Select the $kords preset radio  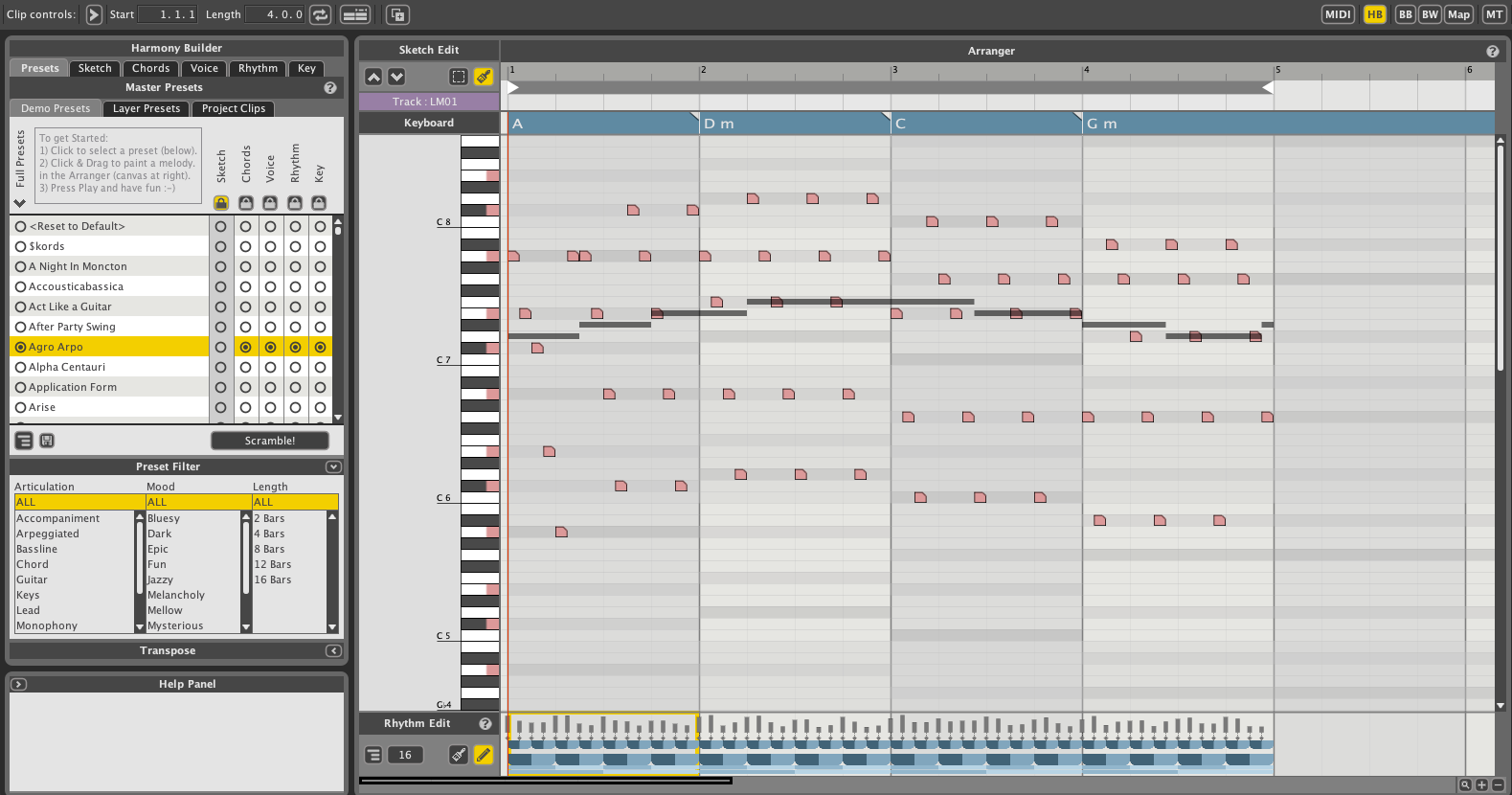pos(20,246)
